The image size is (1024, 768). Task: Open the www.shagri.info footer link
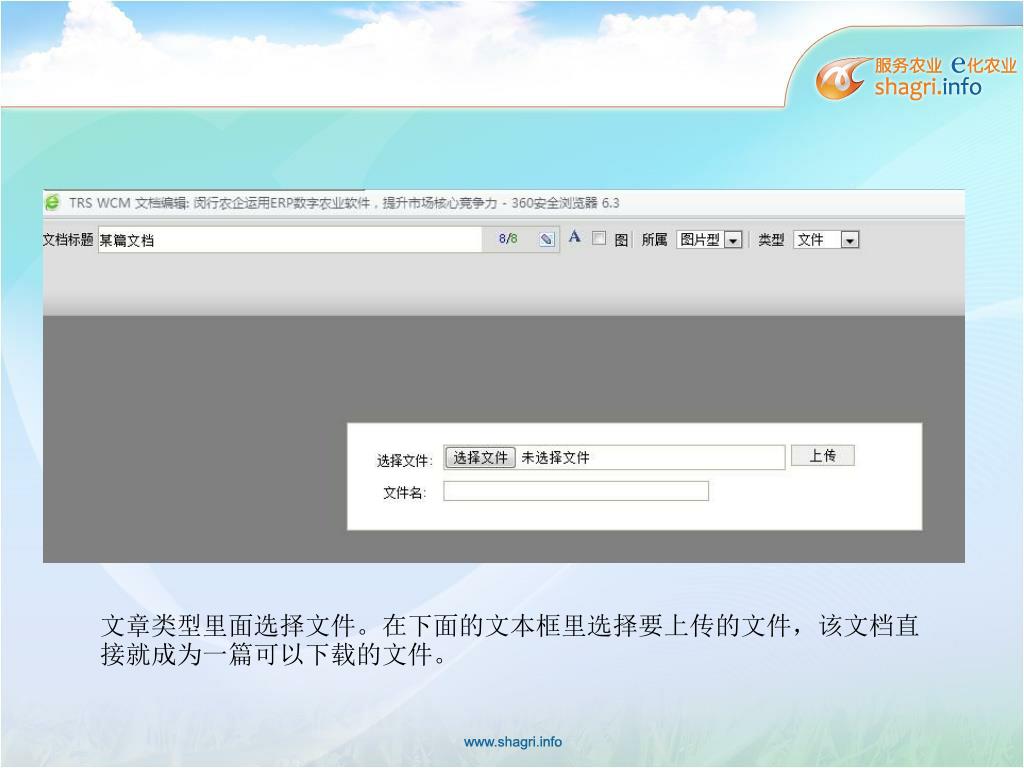(x=513, y=742)
